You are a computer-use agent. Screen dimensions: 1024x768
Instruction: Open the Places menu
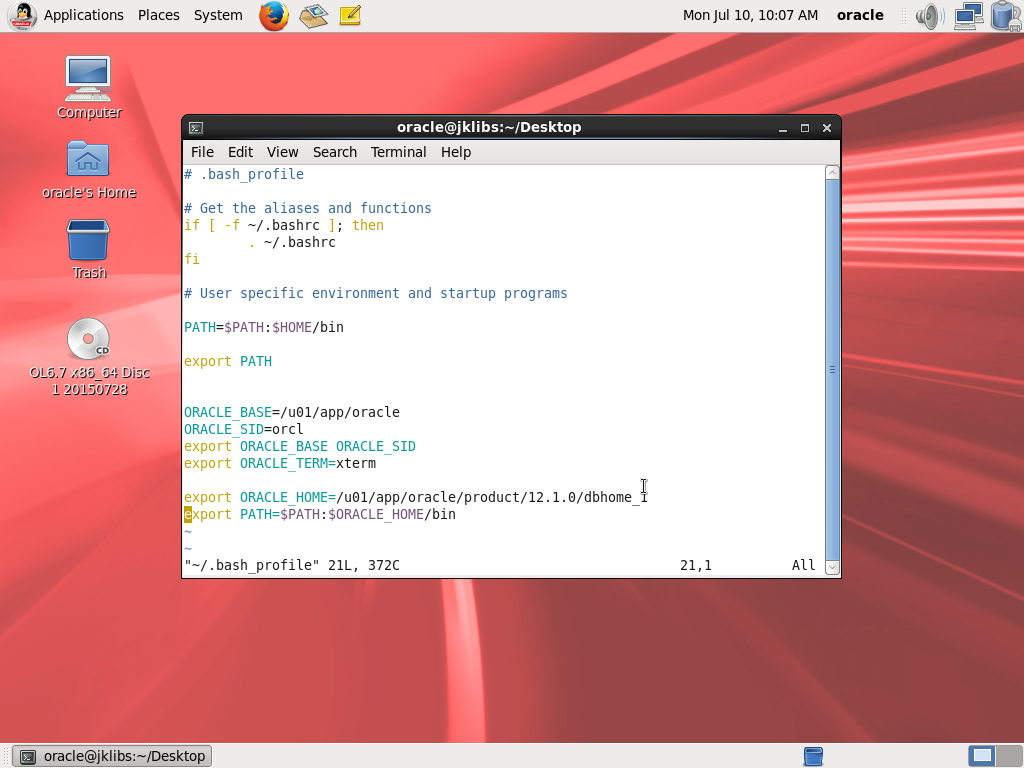[x=159, y=15]
